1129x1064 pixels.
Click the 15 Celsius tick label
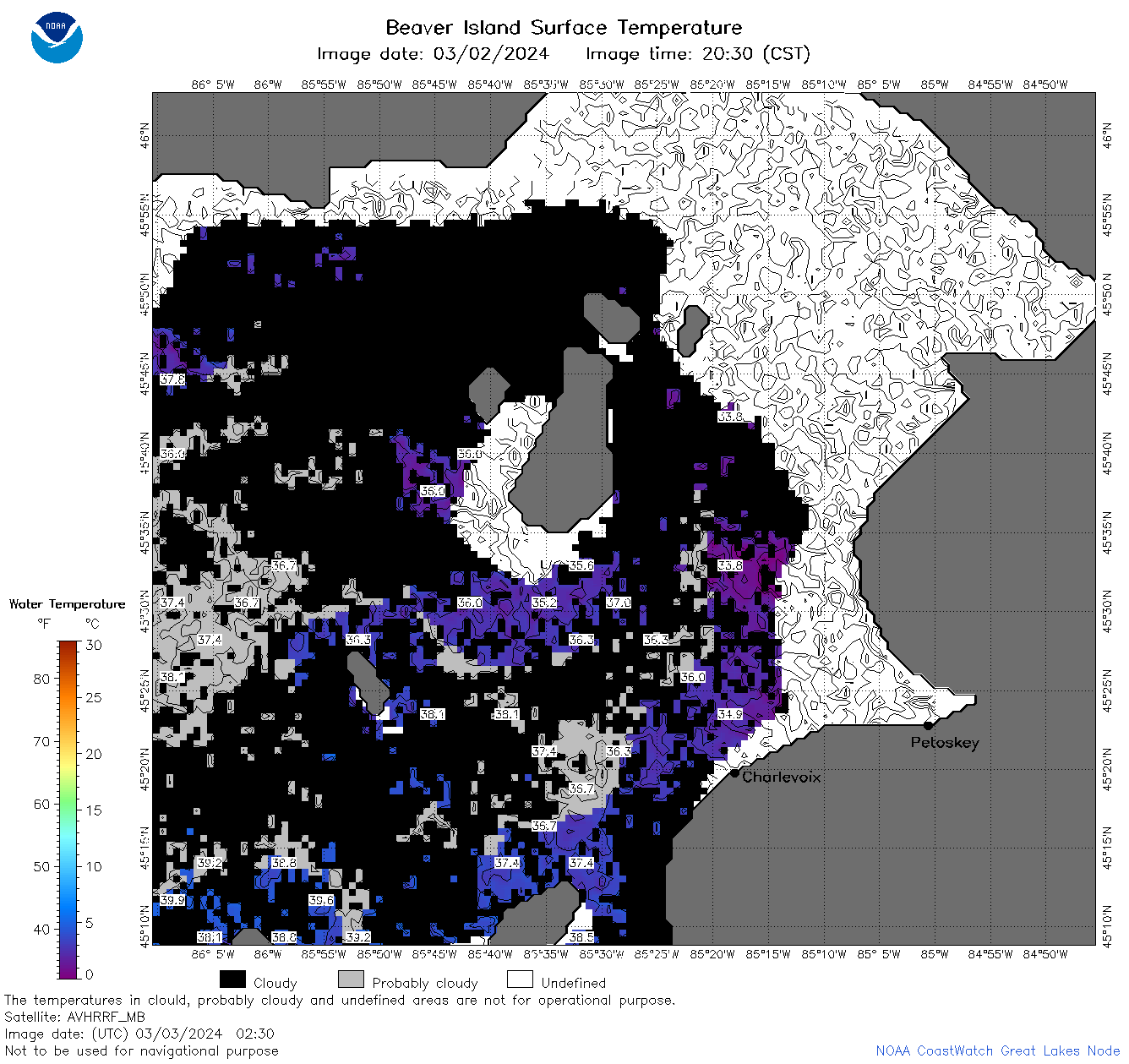tap(94, 810)
